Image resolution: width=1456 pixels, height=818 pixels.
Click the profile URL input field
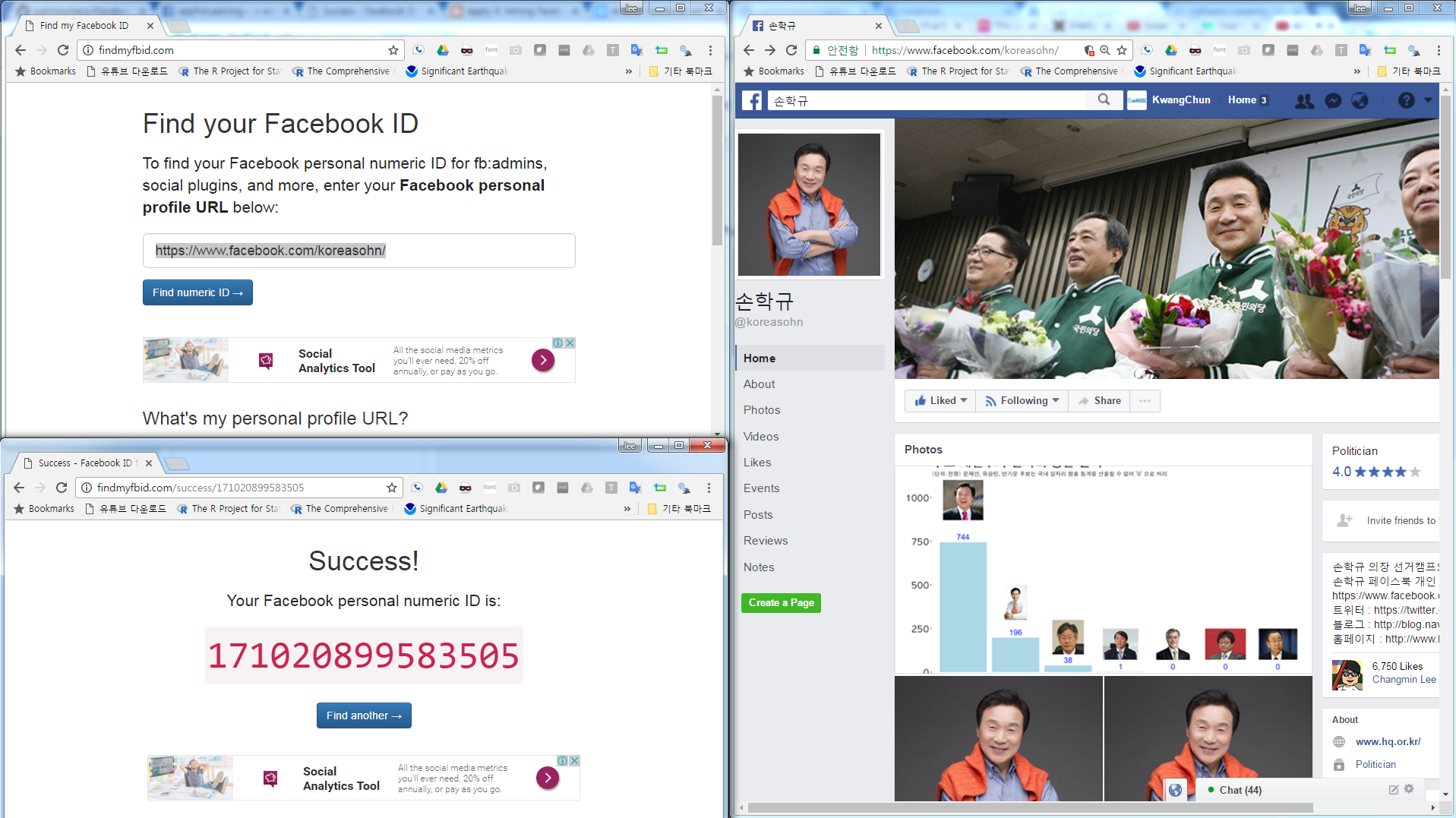(359, 251)
